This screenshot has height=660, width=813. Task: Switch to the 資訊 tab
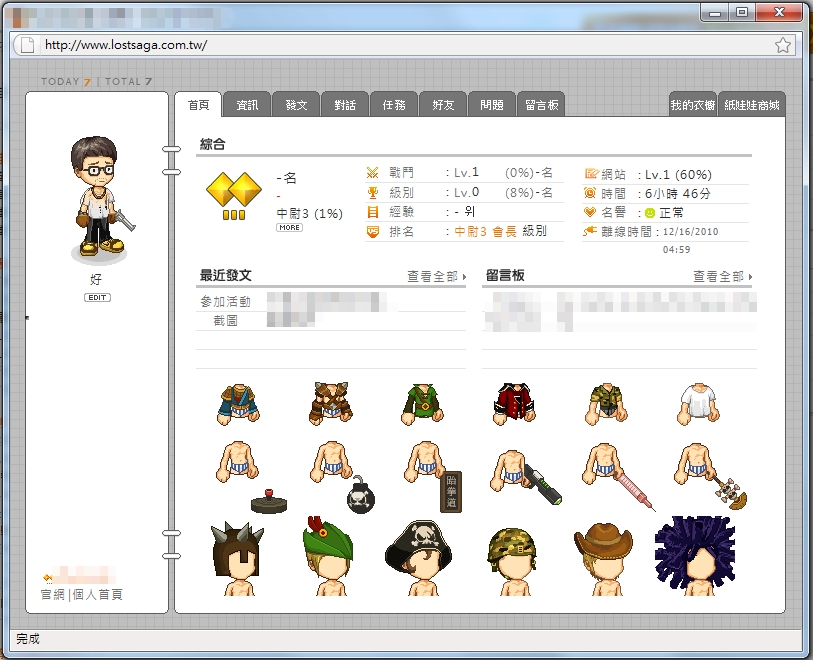(x=247, y=105)
